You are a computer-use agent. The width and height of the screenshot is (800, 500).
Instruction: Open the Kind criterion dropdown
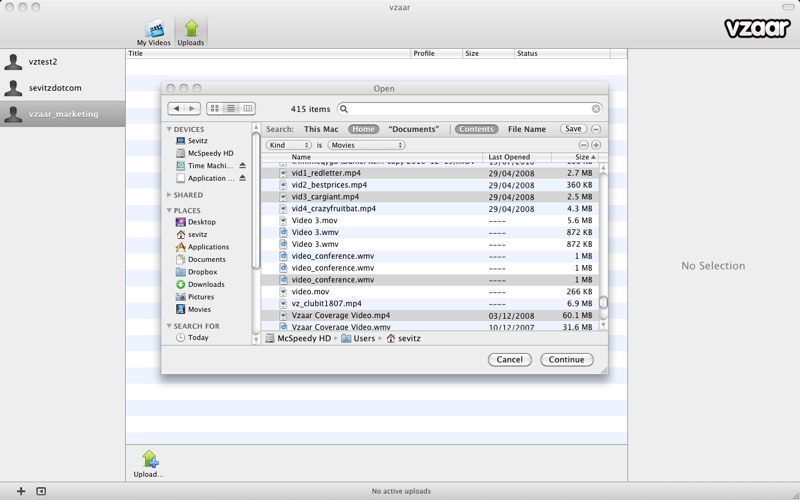289,145
